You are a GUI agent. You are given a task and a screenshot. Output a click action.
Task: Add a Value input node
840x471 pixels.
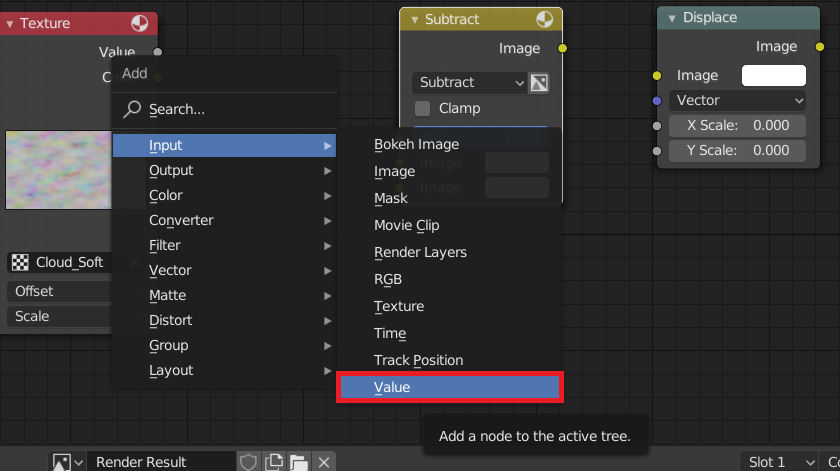click(450, 387)
